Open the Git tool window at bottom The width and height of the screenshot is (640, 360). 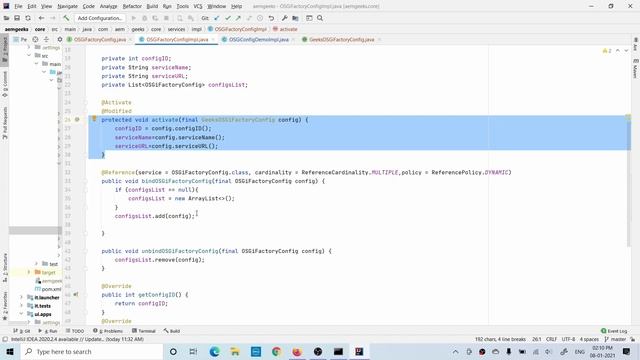[22, 331]
